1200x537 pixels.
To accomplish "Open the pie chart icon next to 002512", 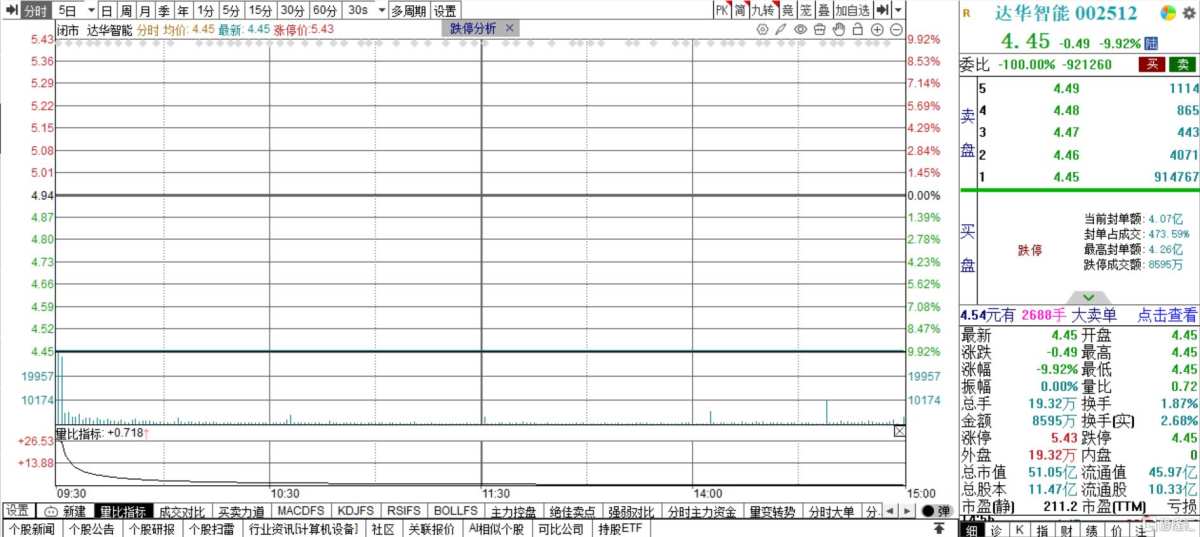I will tap(1168, 13).
